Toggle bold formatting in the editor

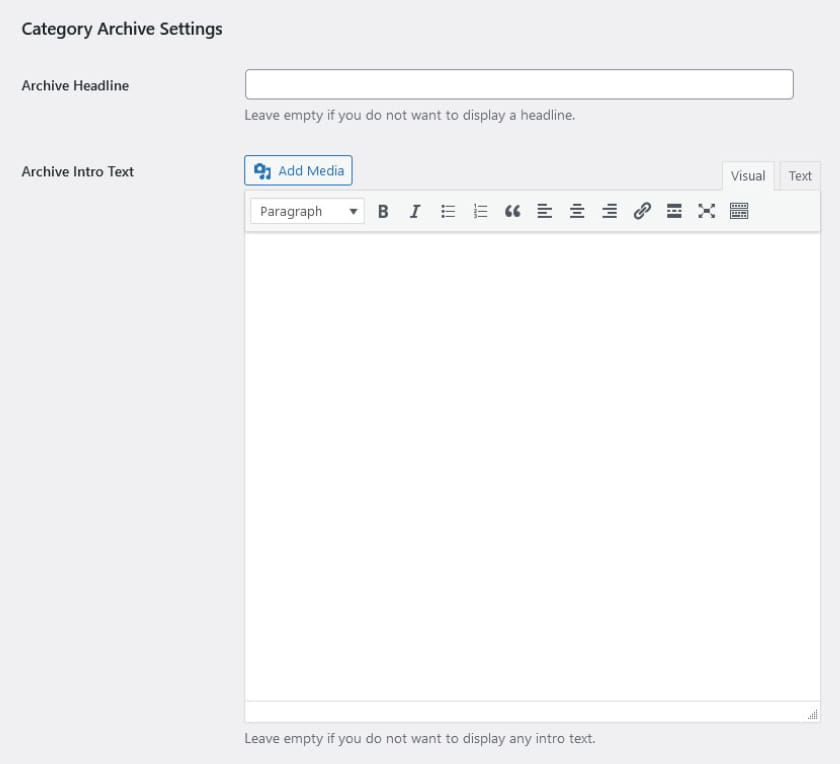[383, 211]
